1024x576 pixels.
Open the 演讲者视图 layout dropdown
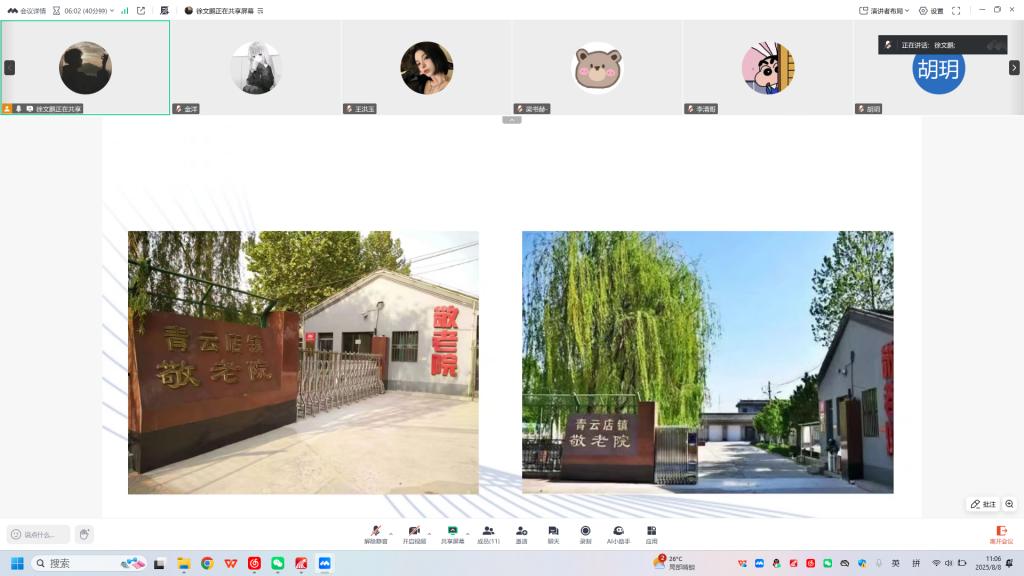pyautogui.click(x=884, y=11)
